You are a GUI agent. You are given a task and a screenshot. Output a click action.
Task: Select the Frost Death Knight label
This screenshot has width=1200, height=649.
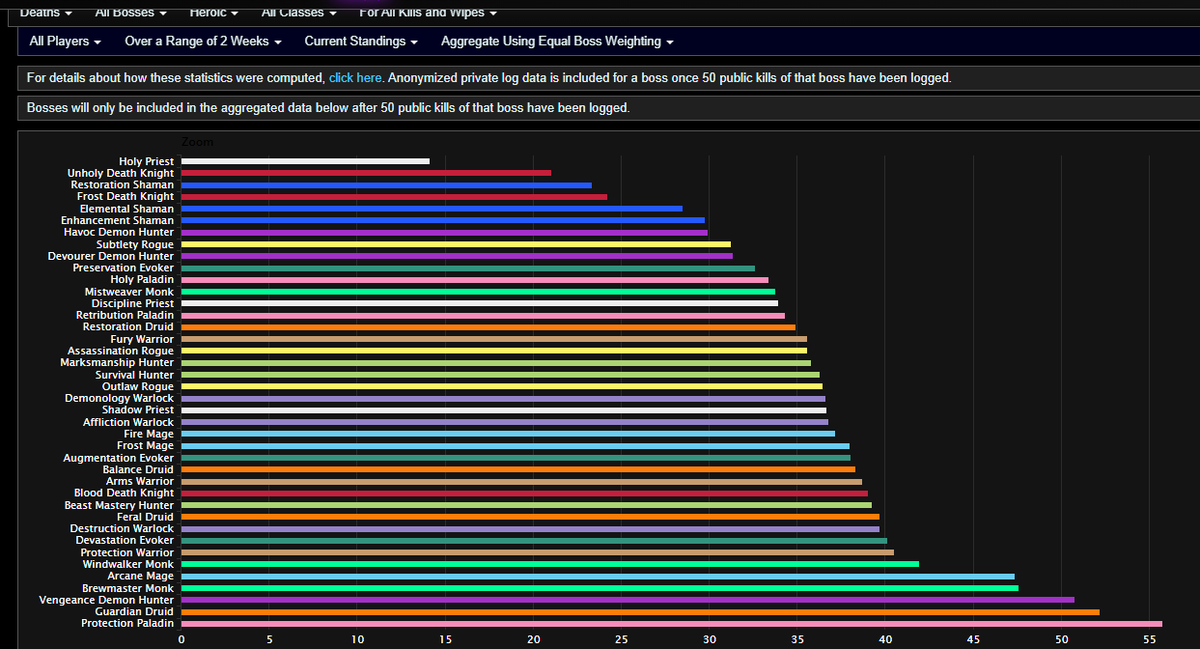(x=125, y=197)
